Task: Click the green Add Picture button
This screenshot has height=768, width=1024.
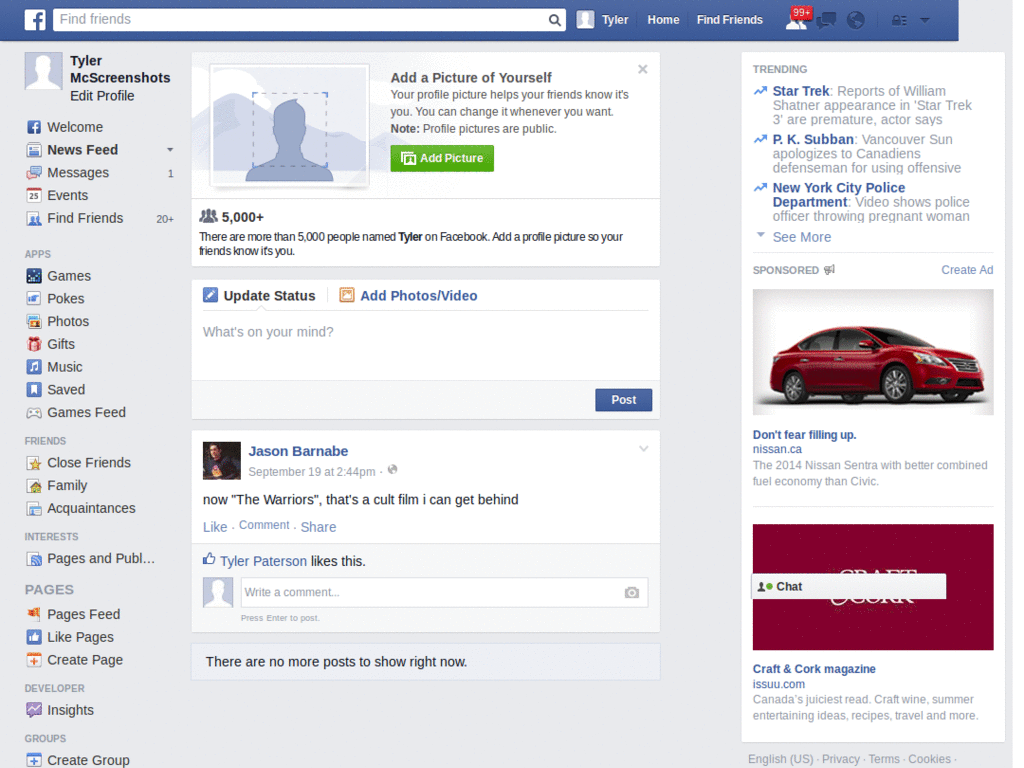Action: point(442,158)
